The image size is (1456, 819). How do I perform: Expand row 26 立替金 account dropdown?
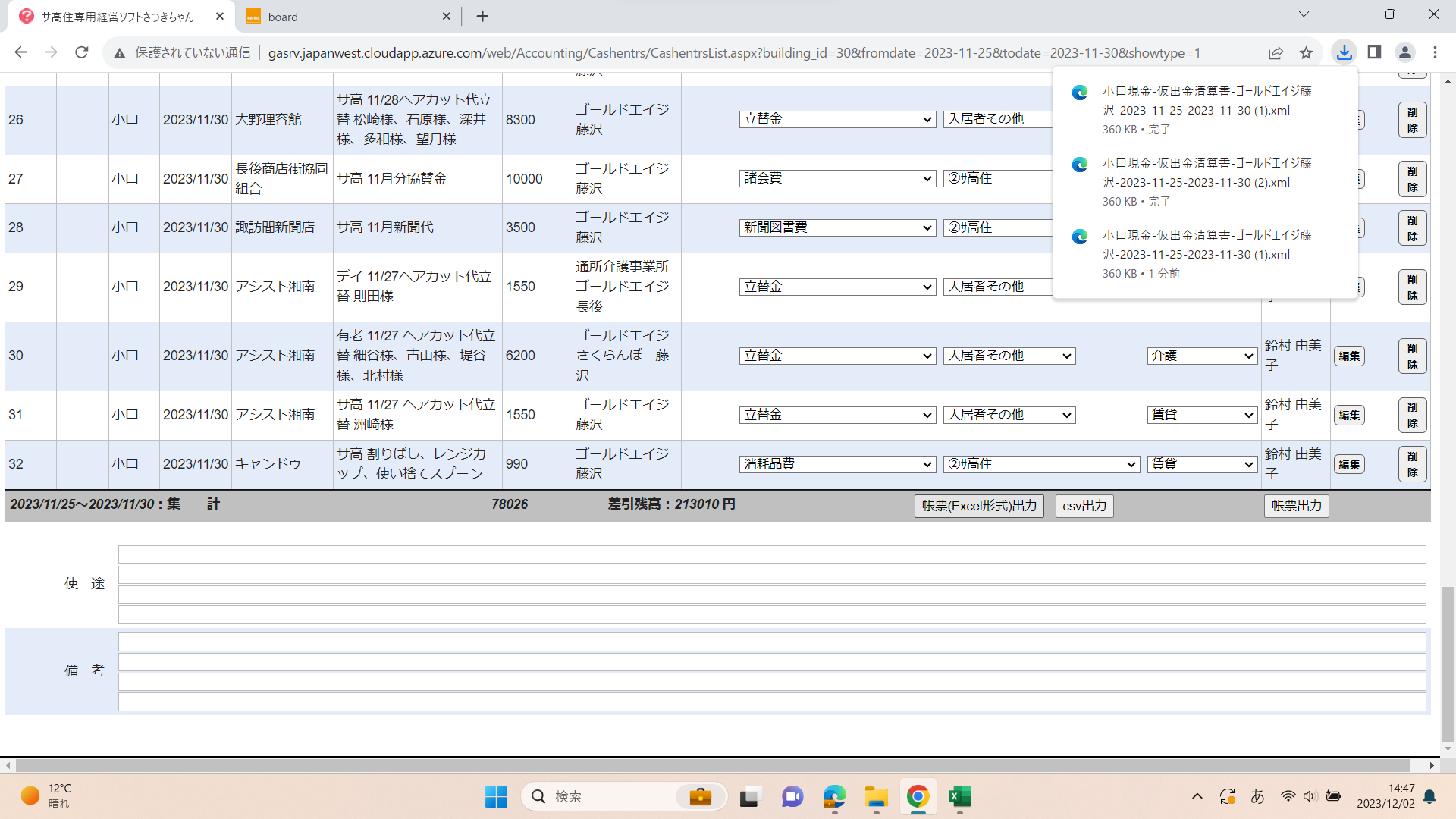click(x=837, y=119)
